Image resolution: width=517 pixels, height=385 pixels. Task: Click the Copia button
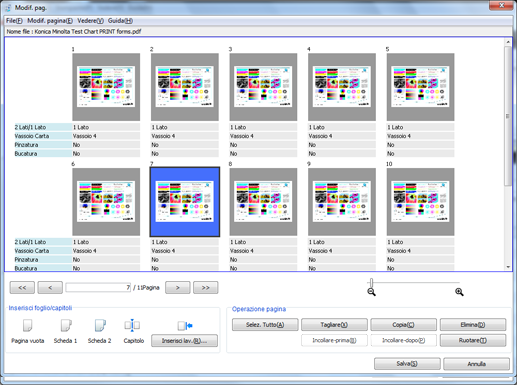[403, 324]
